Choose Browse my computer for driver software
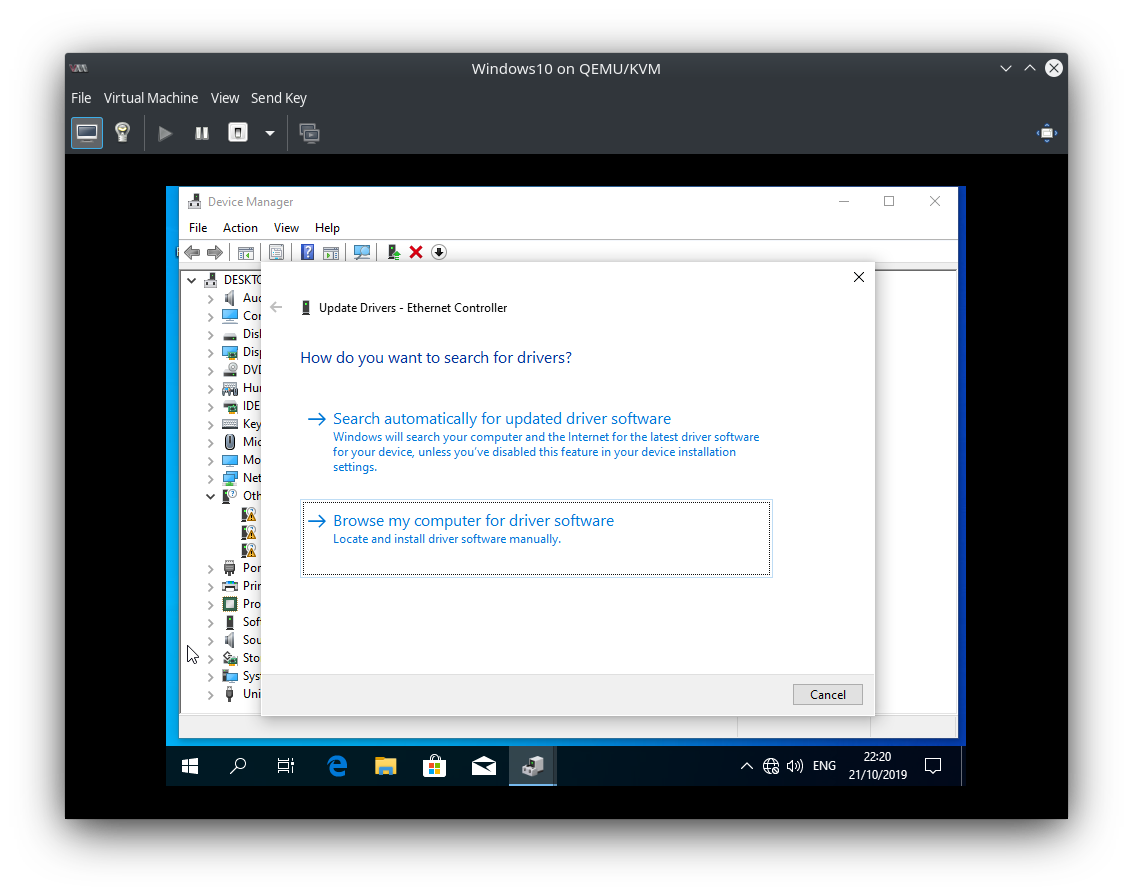 point(536,538)
